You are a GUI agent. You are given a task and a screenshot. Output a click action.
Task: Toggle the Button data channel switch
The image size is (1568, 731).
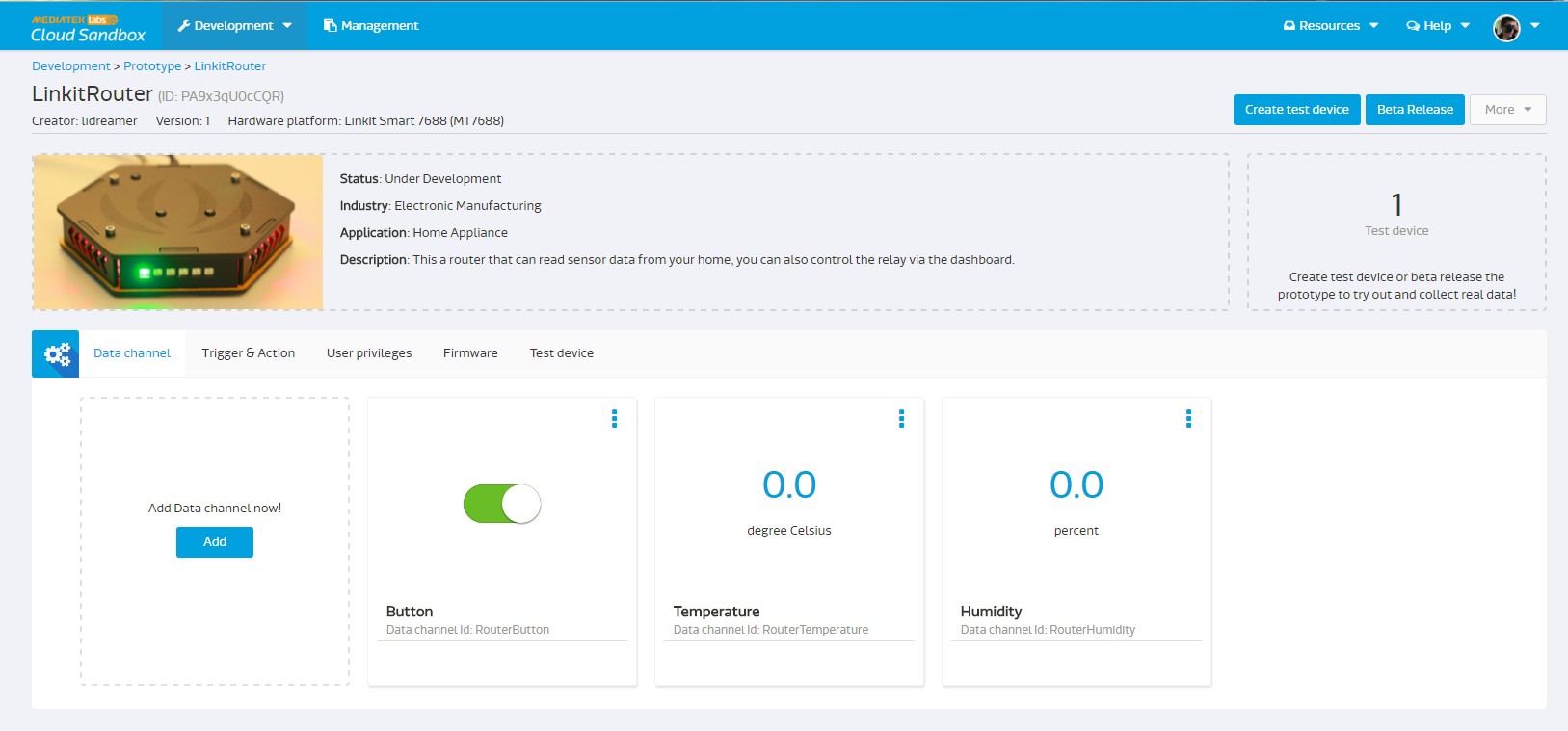502,504
